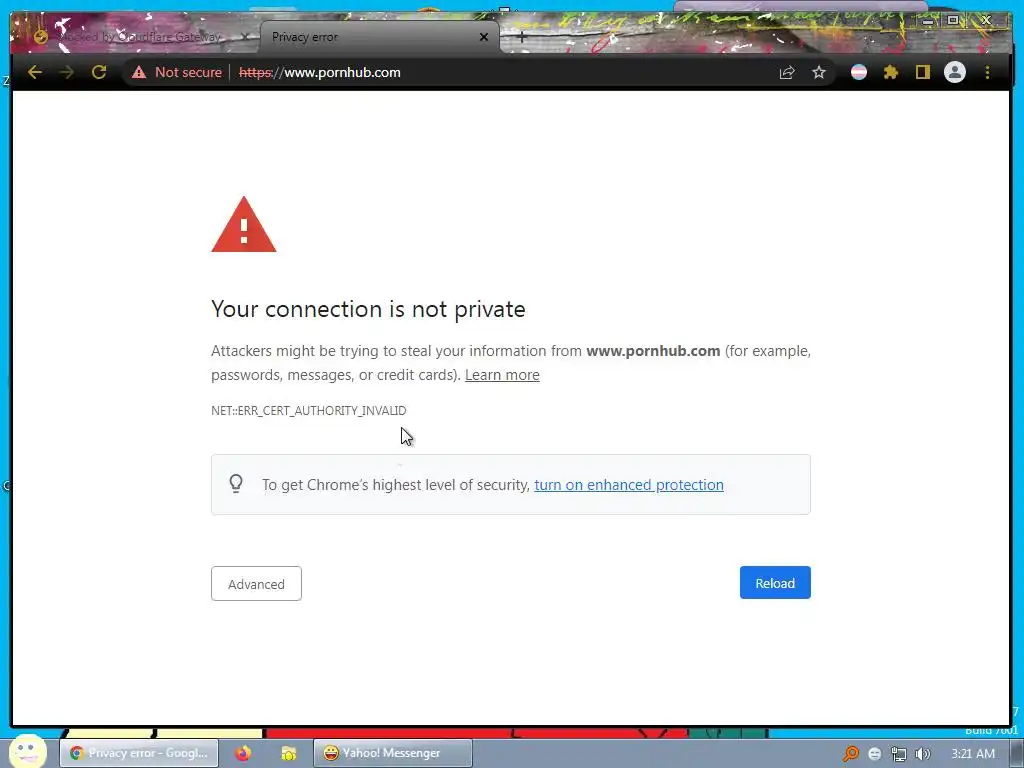Open the profile avatar menu
Screen dimensions: 1024x768
[955, 72]
